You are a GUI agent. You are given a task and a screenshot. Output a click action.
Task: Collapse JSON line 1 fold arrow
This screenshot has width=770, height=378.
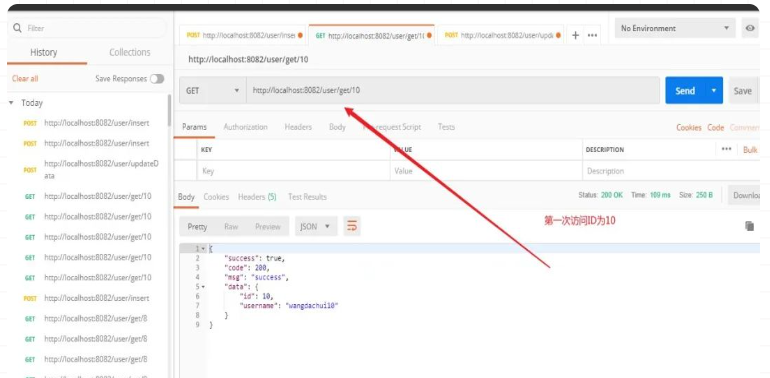[203, 249]
